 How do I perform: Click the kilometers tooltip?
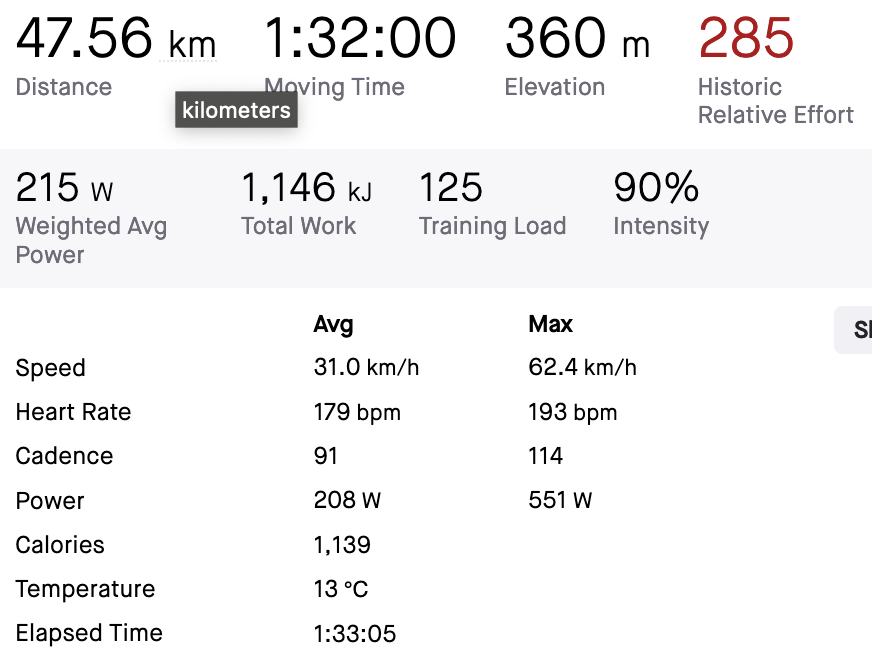click(x=236, y=110)
